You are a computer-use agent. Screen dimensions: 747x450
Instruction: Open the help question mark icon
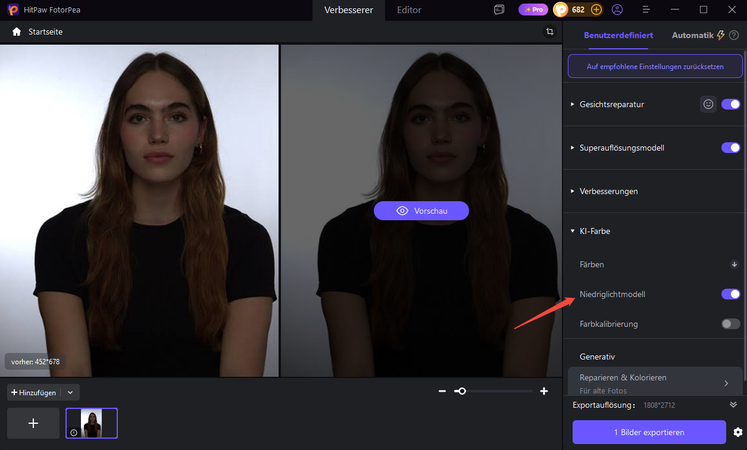click(x=734, y=35)
